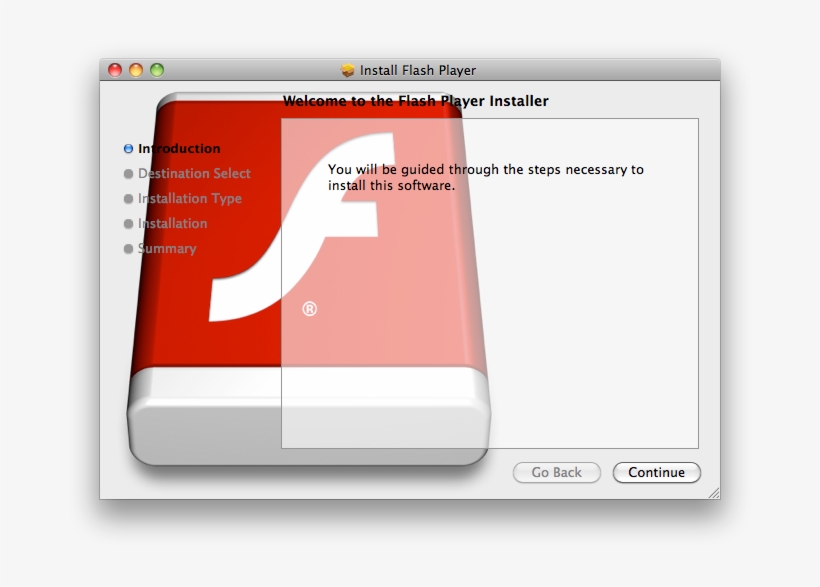The image size is (820, 587).
Task: Click the gray bullet beside Summary
Action: 129,249
